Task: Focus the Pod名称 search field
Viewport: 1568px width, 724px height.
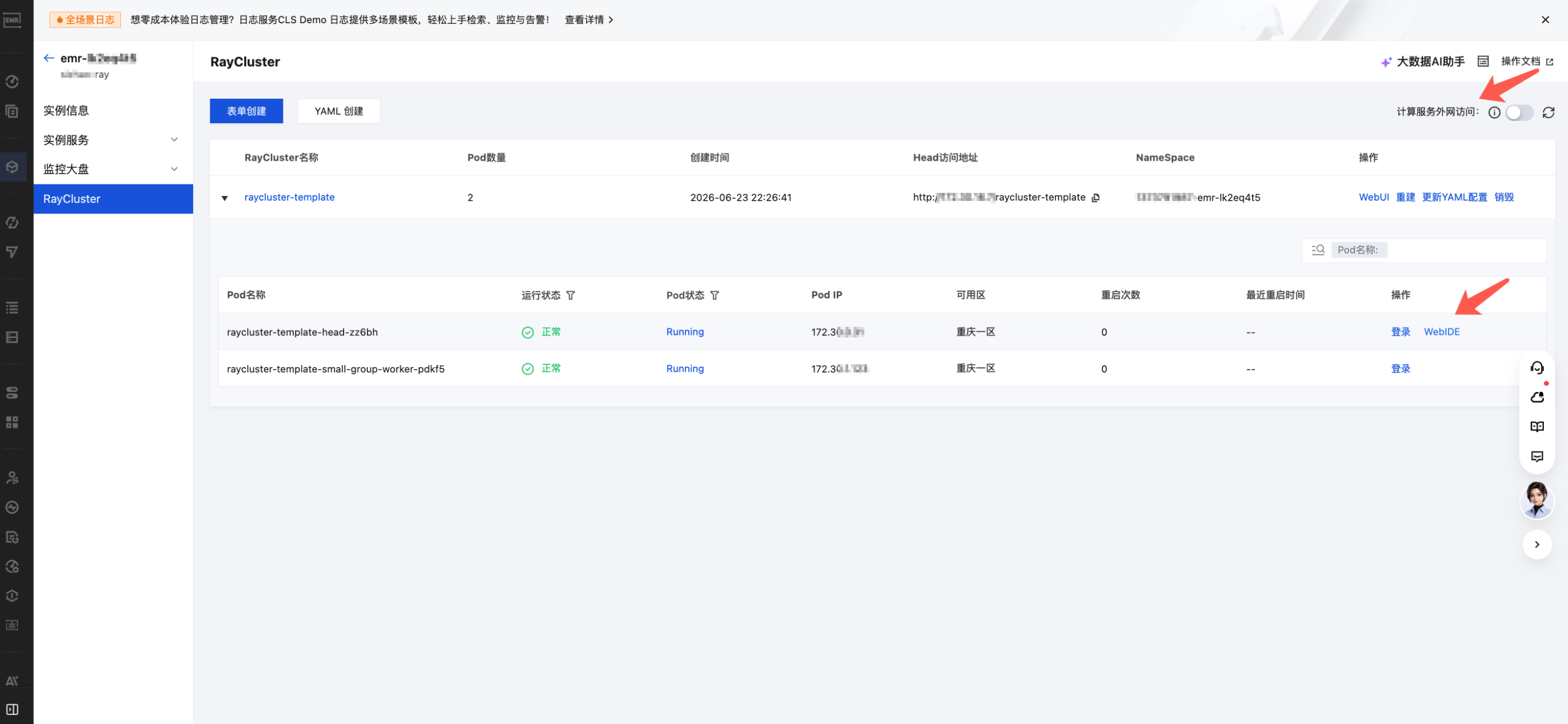Action: coord(1424,250)
